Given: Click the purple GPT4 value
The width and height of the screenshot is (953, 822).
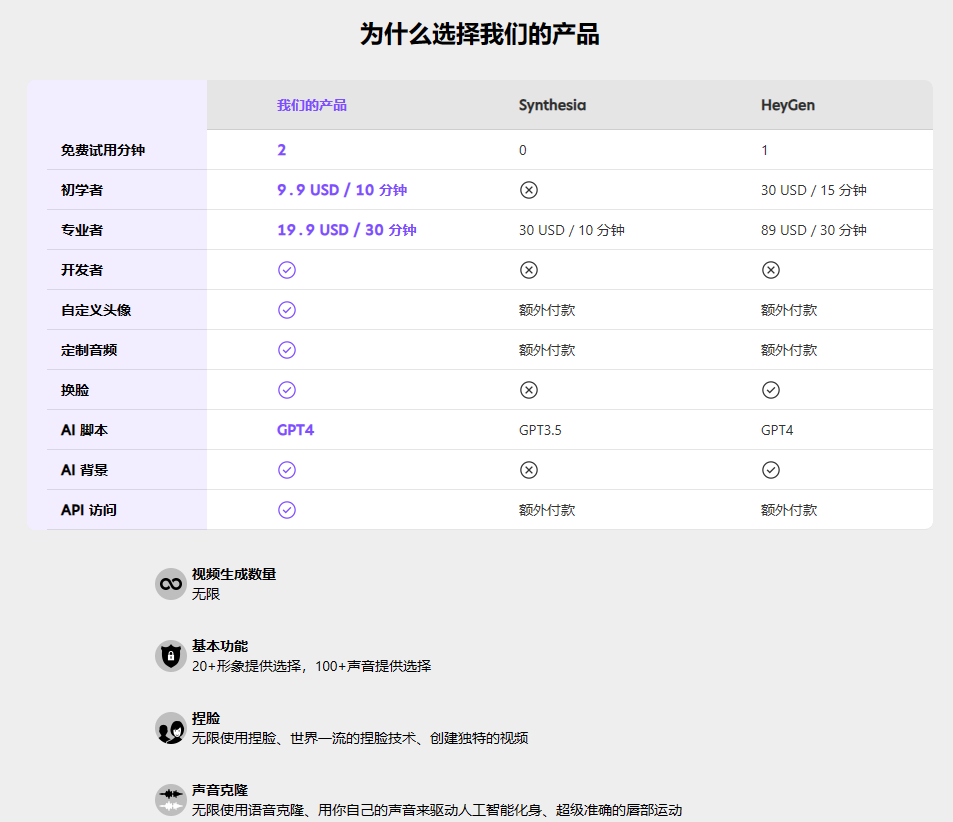Looking at the screenshot, I should pyautogui.click(x=295, y=430).
